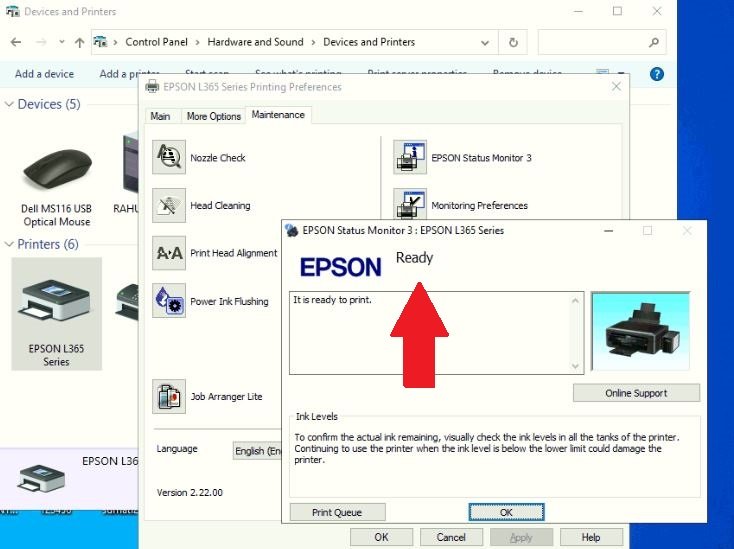
Task: Click the 'It is ready to print.' message
Action: [x=332, y=300]
